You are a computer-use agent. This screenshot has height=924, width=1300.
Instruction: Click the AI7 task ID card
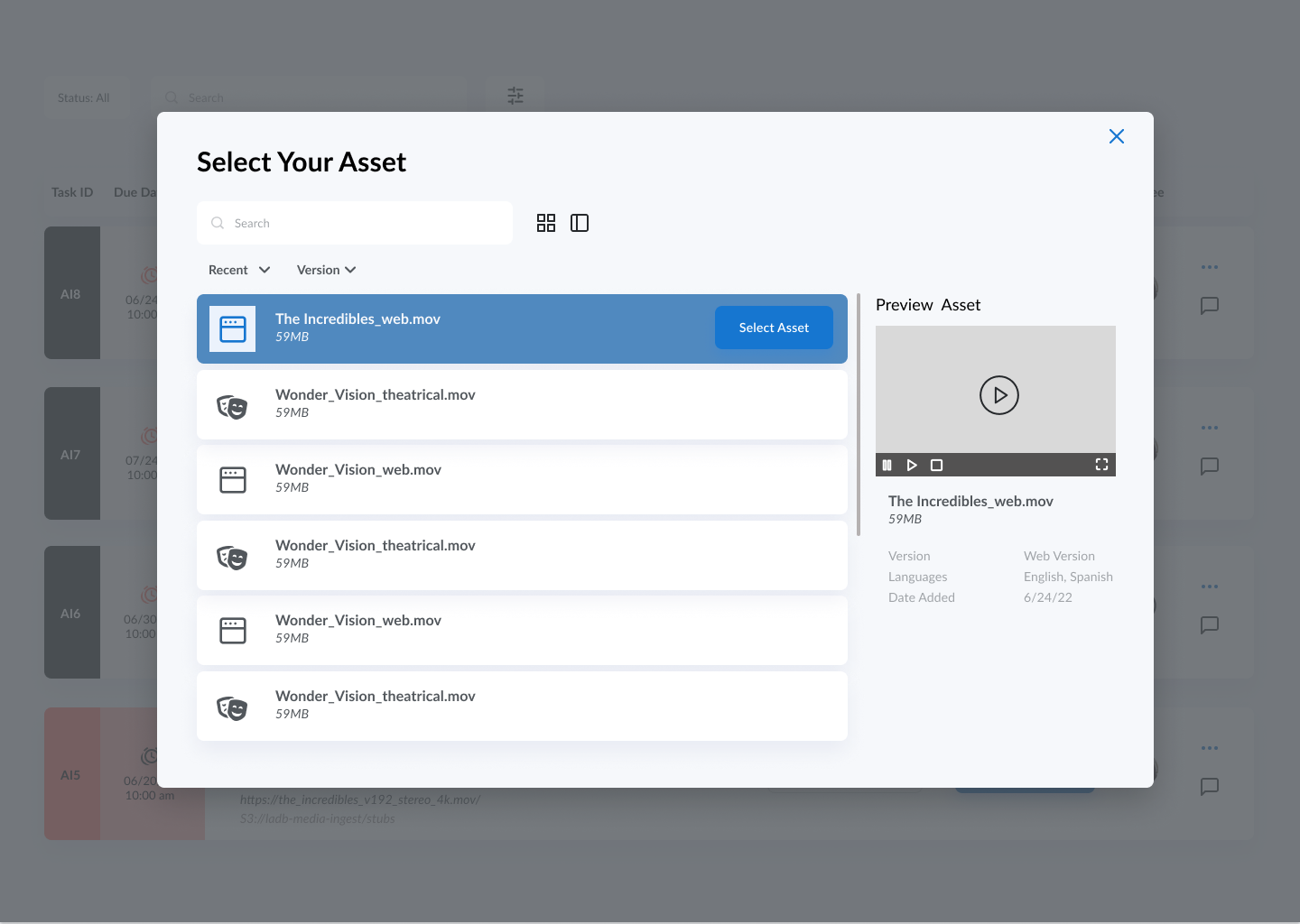[72, 454]
